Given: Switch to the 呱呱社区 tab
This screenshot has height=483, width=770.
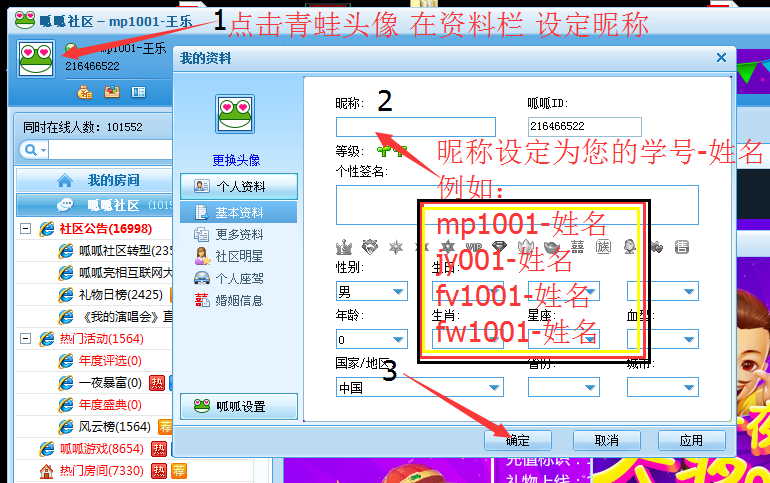Looking at the screenshot, I should 95,205.
